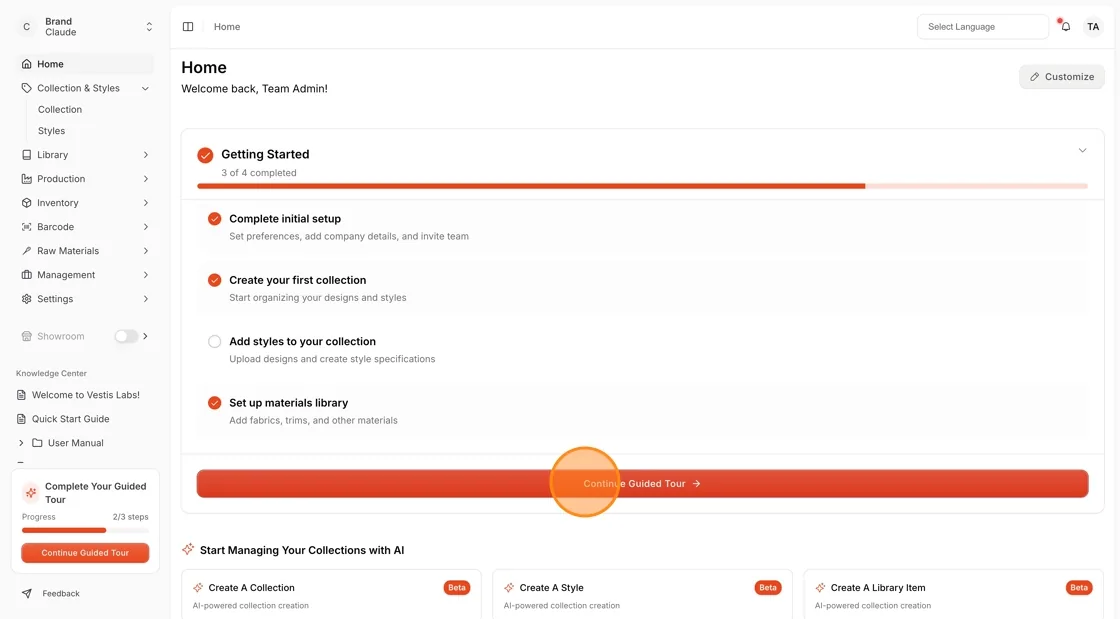This screenshot has width=1120, height=619.
Task: Open the Brand Claude workspace switcher
Action: (149, 26)
